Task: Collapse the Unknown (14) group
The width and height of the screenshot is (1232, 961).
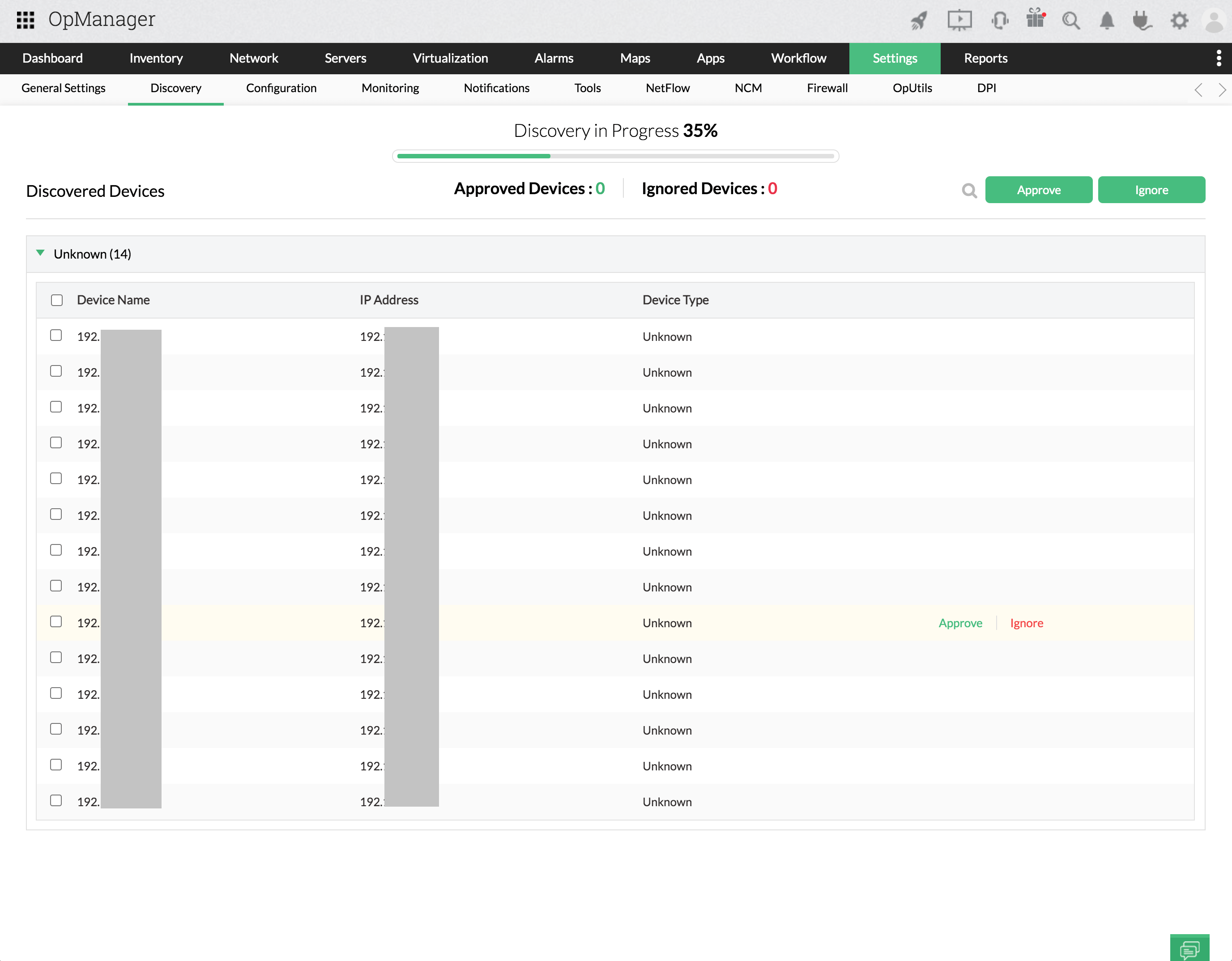Action: tap(41, 253)
